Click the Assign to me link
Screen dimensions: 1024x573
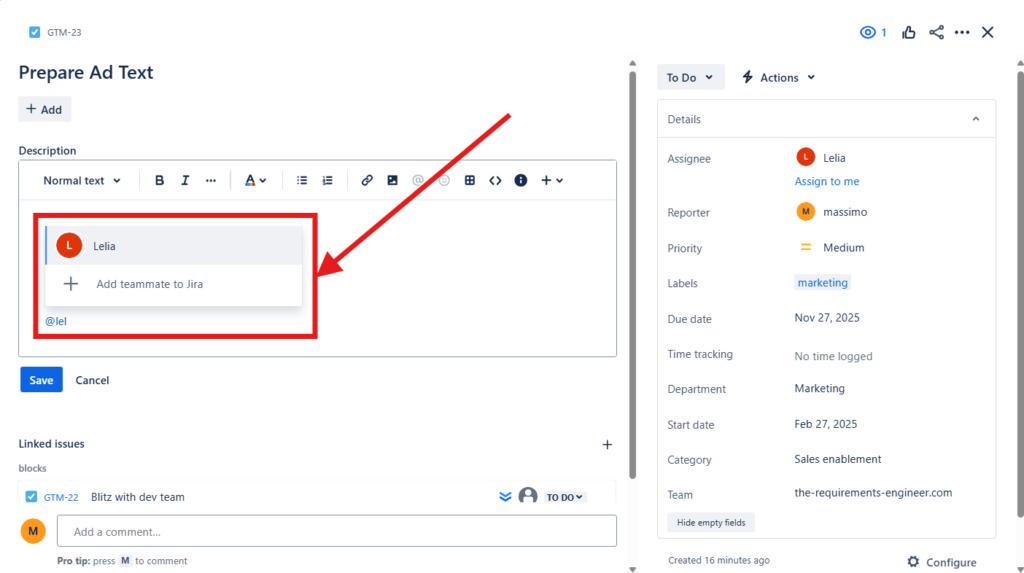point(827,181)
